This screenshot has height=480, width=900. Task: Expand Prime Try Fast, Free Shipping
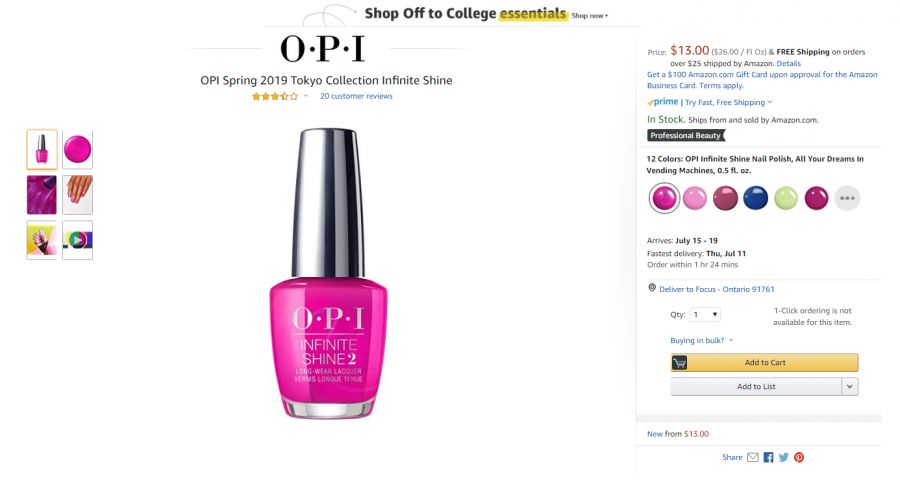click(728, 102)
